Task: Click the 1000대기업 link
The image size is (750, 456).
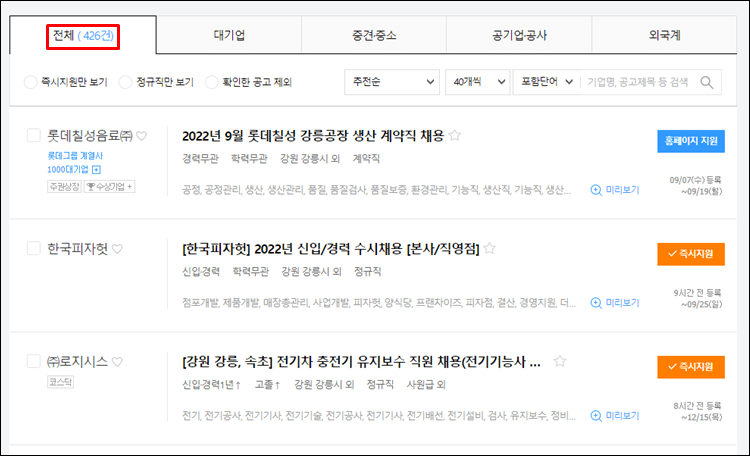Action: (x=67, y=169)
